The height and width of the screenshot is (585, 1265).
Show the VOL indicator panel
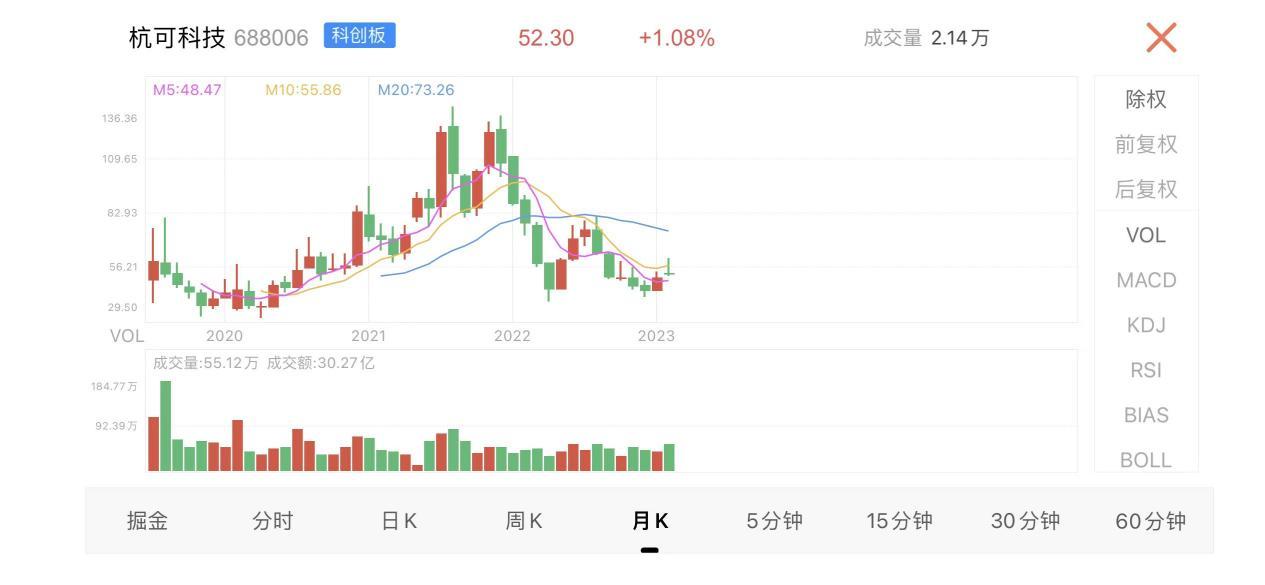pos(1146,235)
